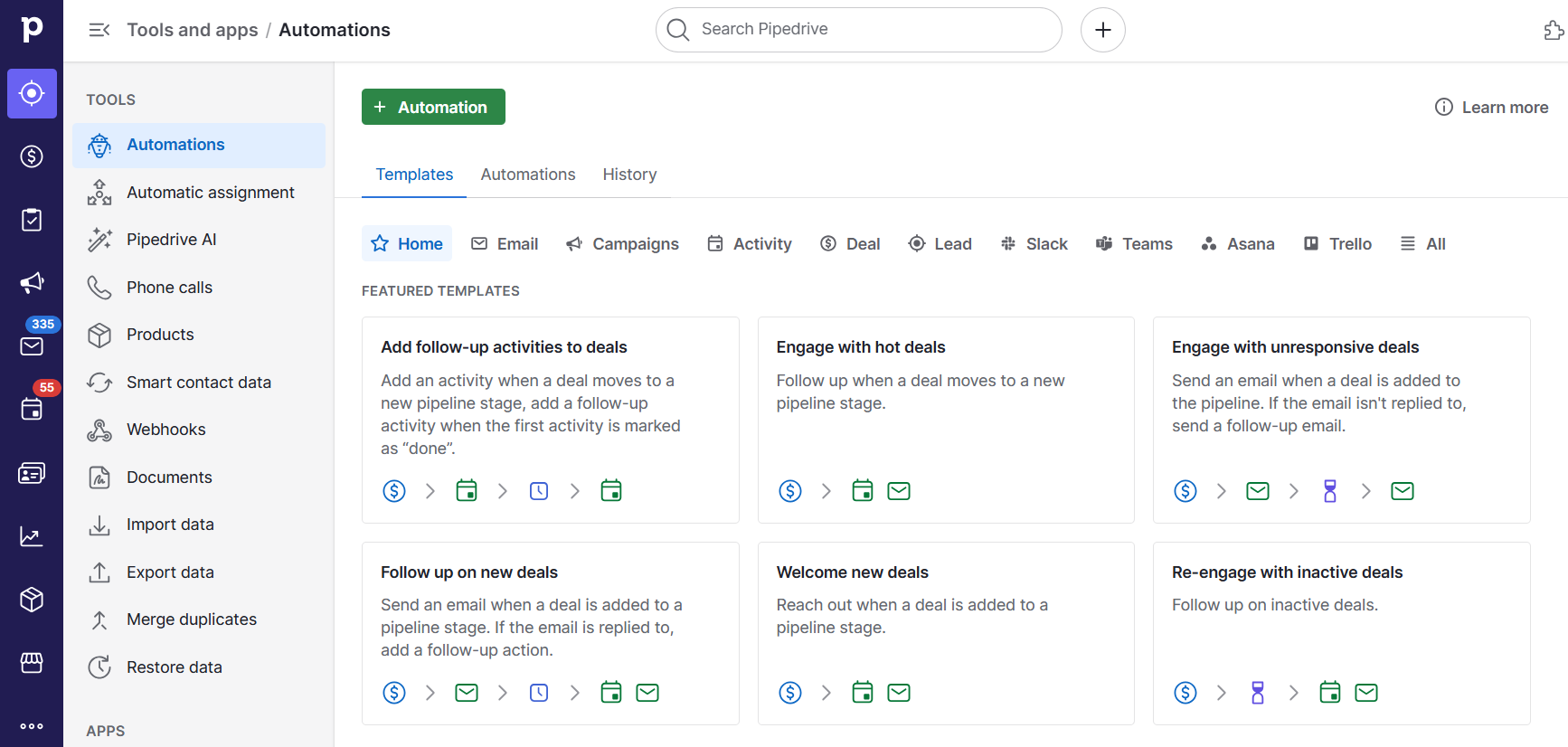Viewport: 1568px width, 747px height.
Task: Open the Campaigns megaphone icon in navigation rail
Action: (32, 283)
